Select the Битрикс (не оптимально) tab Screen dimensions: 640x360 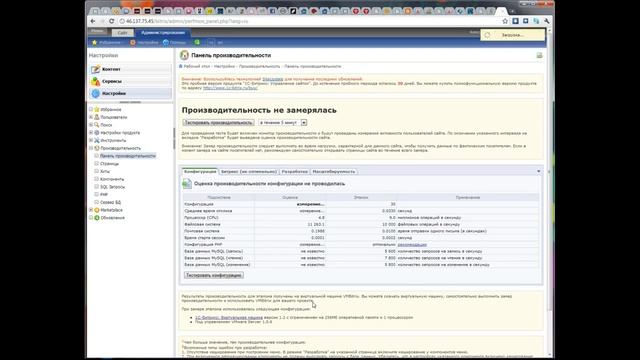(x=249, y=171)
